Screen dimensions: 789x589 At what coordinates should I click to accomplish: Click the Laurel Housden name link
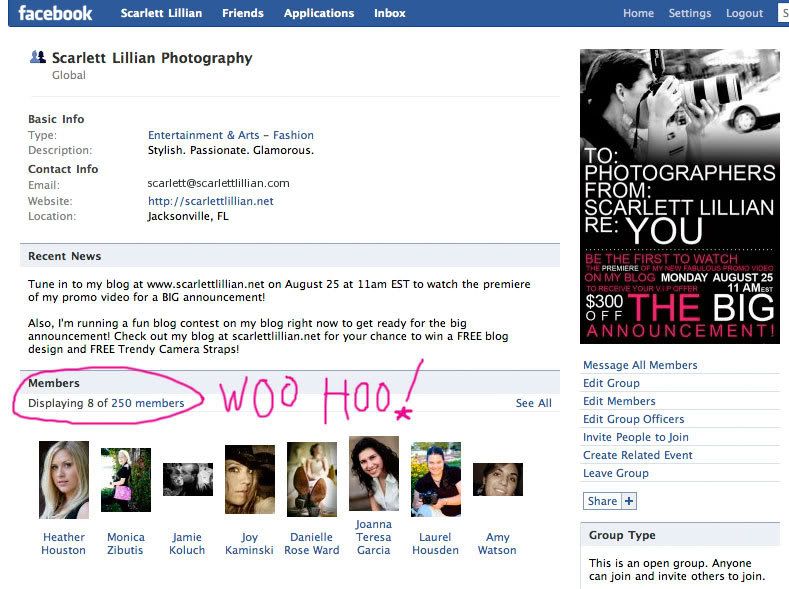pos(435,544)
